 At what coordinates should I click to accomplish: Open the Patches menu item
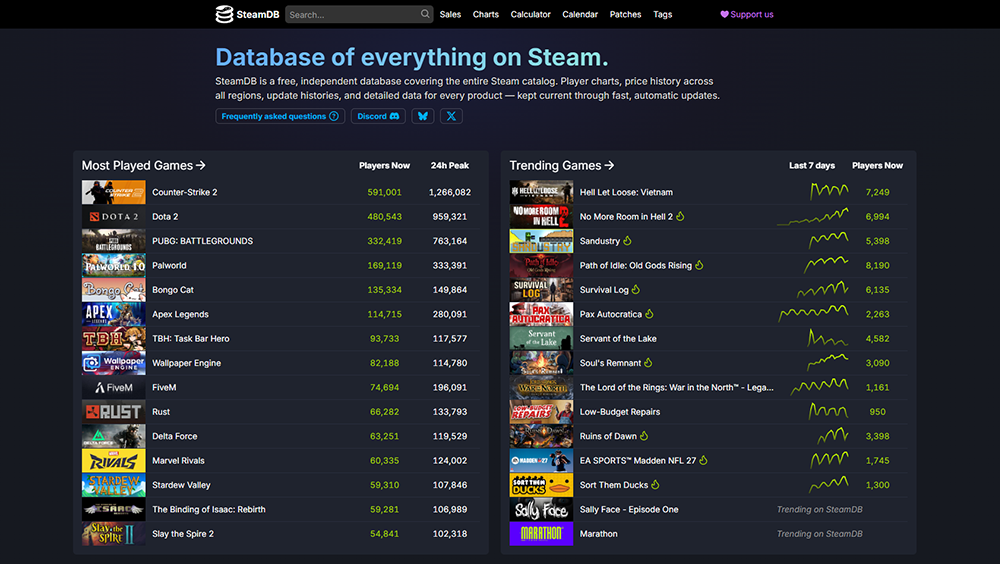(626, 14)
